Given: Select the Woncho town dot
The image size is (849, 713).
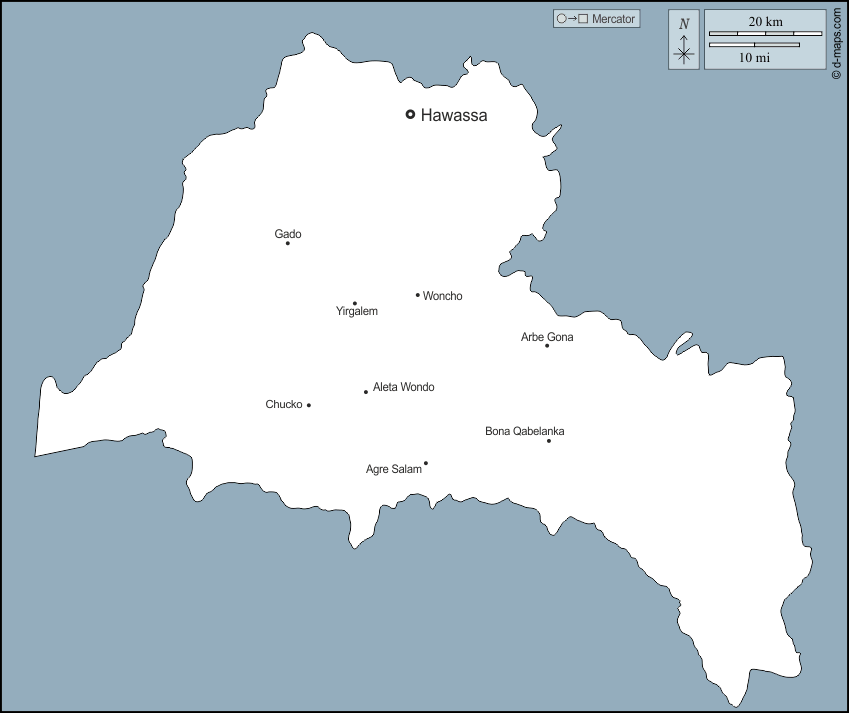Looking at the screenshot, I should 417,293.
